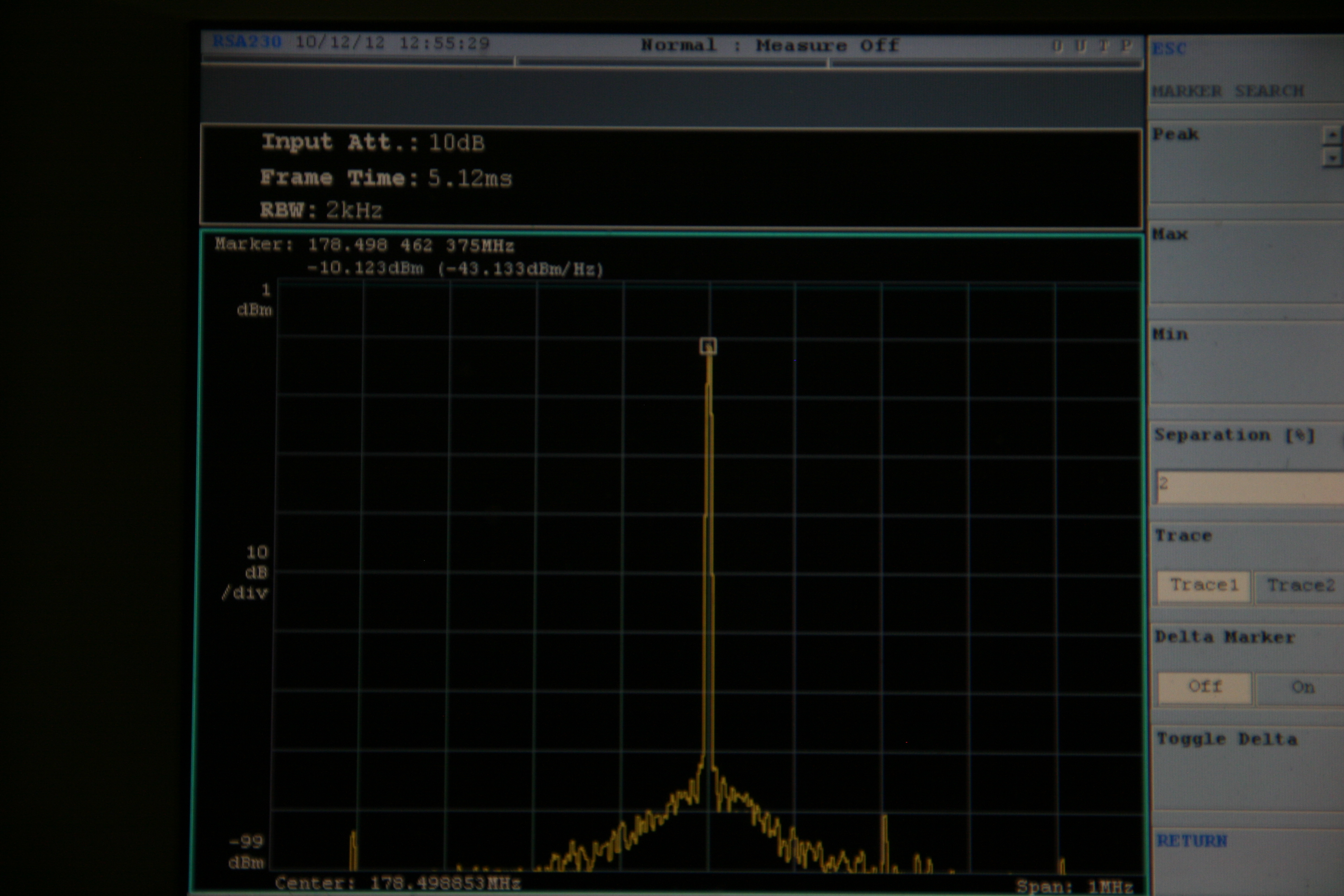The image size is (1344, 896).
Task: Click the Frame Time: 5.12ms readout
Action: click(386, 178)
